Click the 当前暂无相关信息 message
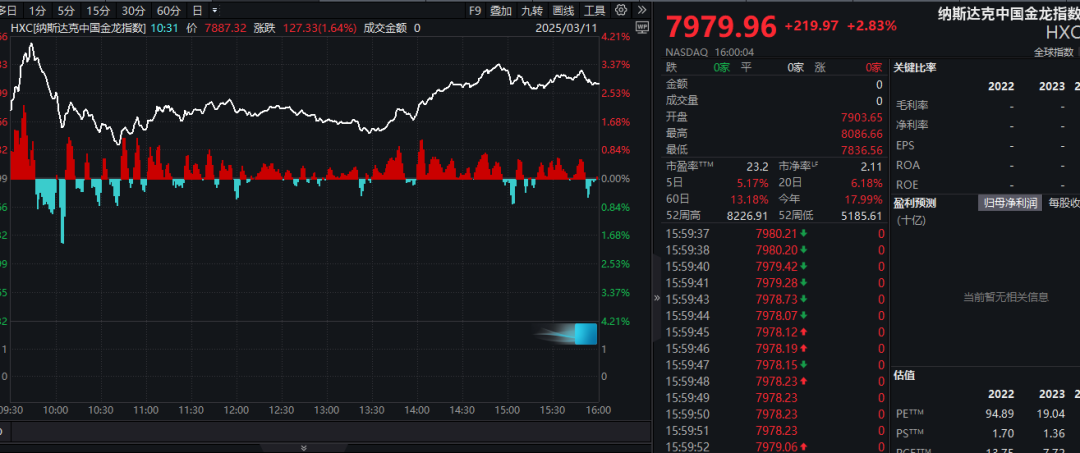The height and width of the screenshot is (453, 1080). pos(1006,297)
